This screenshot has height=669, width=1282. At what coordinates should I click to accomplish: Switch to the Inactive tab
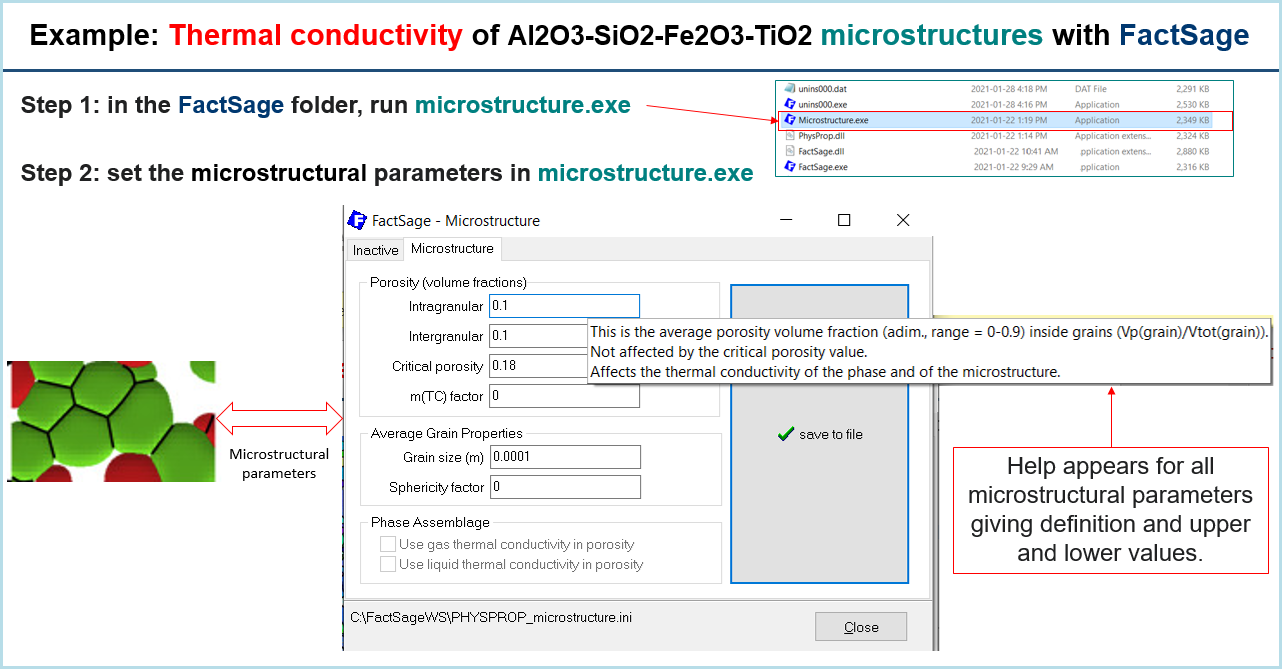click(375, 250)
